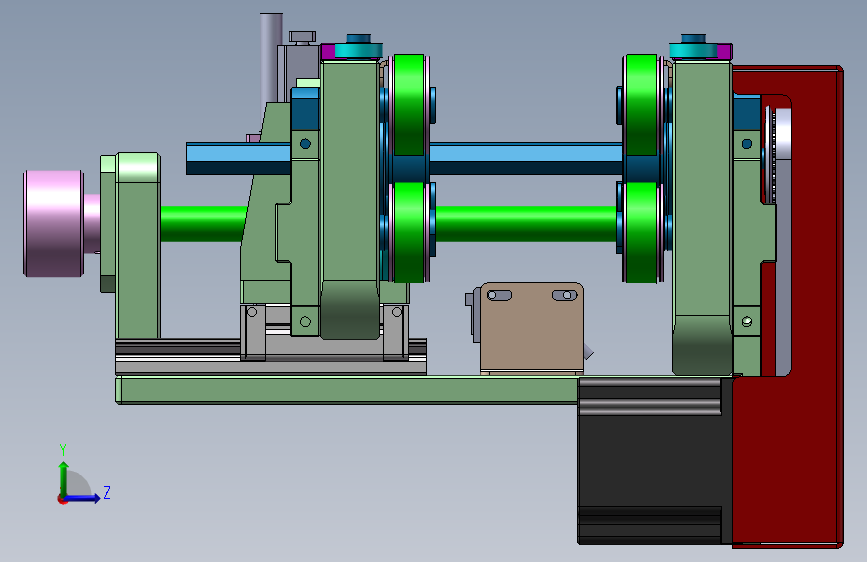Select the gray vertical cylinder at the top
The height and width of the screenshot is (562, 867).
271,58
